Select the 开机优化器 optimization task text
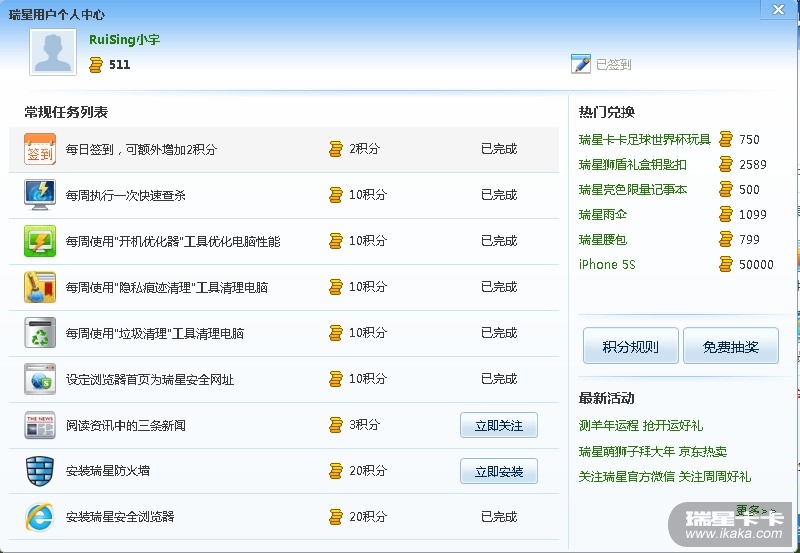This screenshot has height=553, width=800. pos(173,241)
